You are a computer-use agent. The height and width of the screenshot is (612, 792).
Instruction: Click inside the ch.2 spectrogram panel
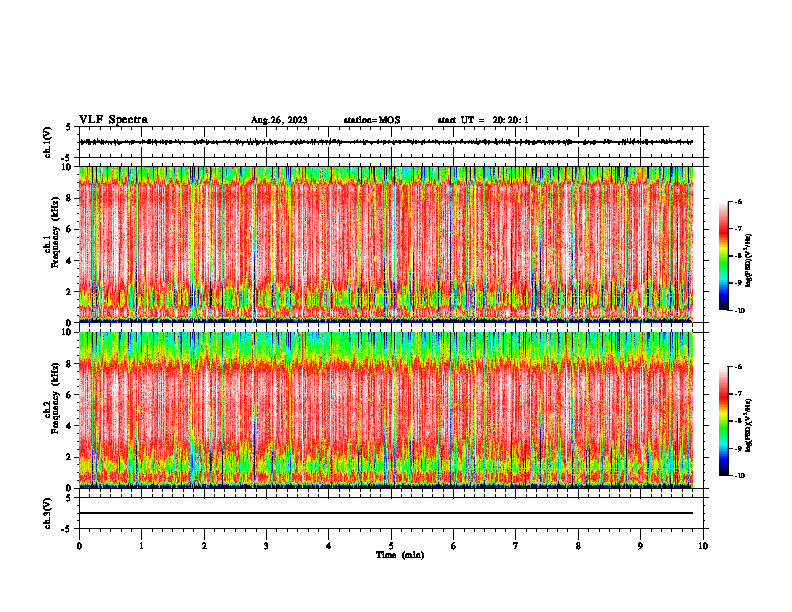click(x=386, y=410)
